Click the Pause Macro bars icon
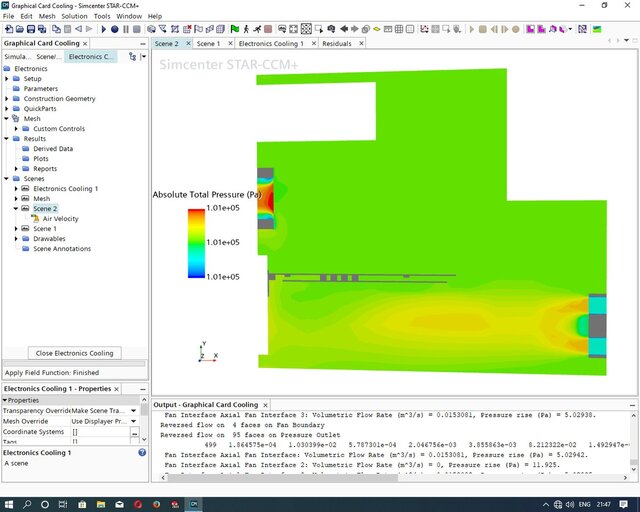The image size is (640, 512). pos(126,29)
